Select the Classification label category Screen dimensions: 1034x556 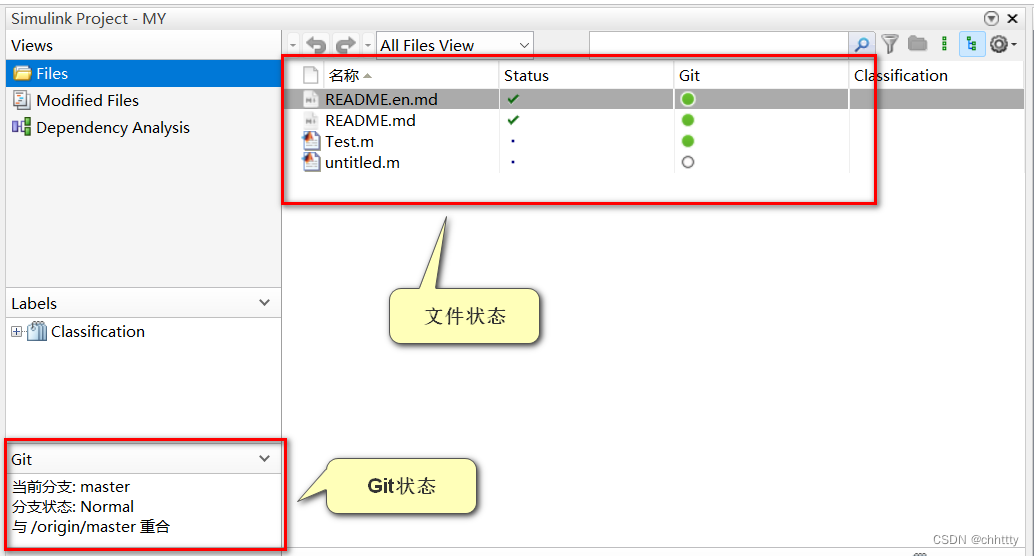(x=98, y=332)
